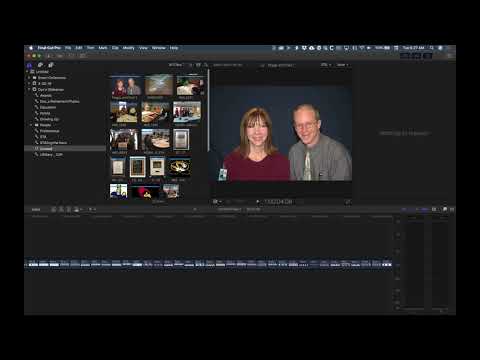Select the Smart Collections row
Image resolution: width=480 pixels, height=360 pixels.
pos(65,78)
